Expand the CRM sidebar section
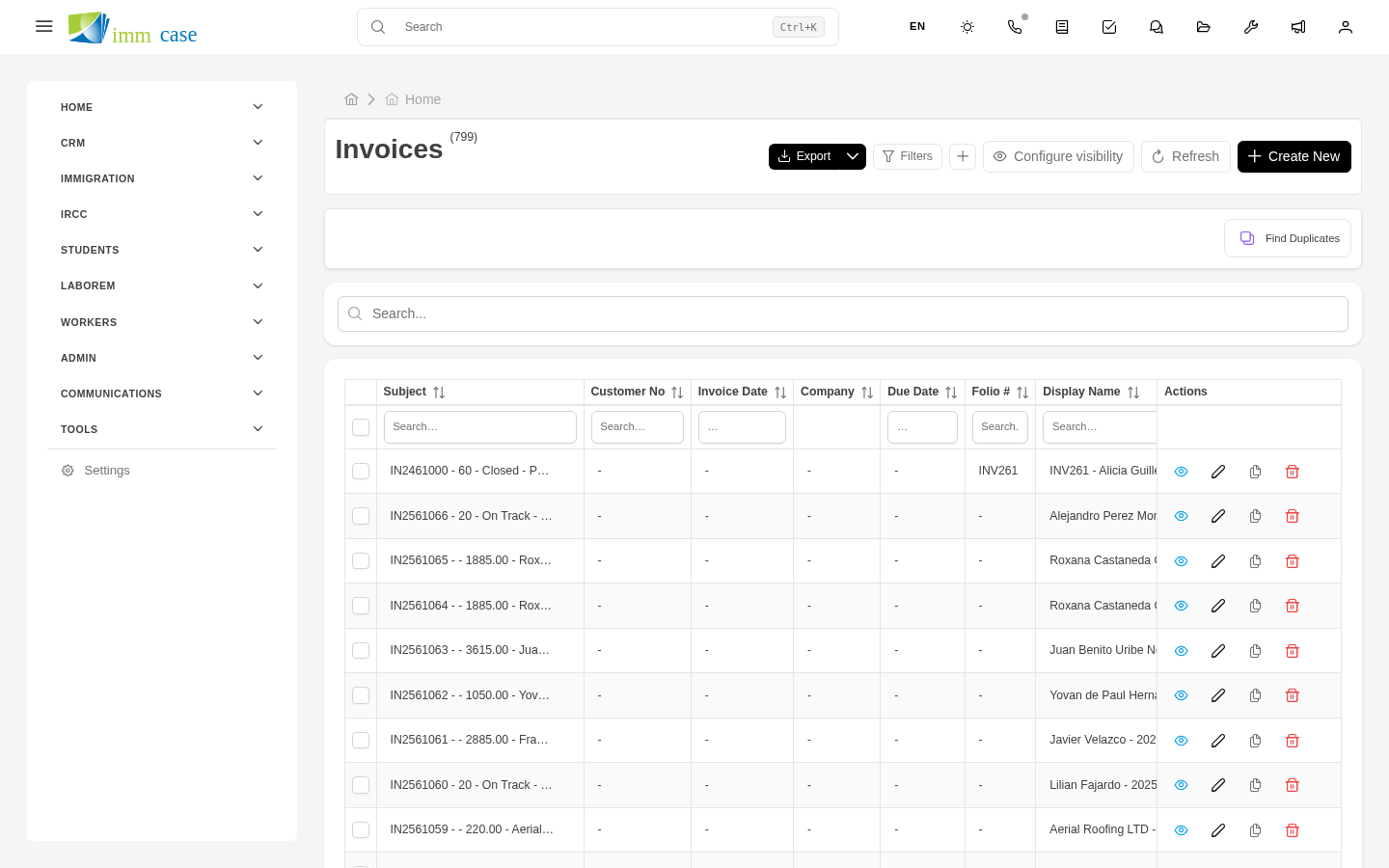Screen dimensions: 1389x868 click(161, 143)
